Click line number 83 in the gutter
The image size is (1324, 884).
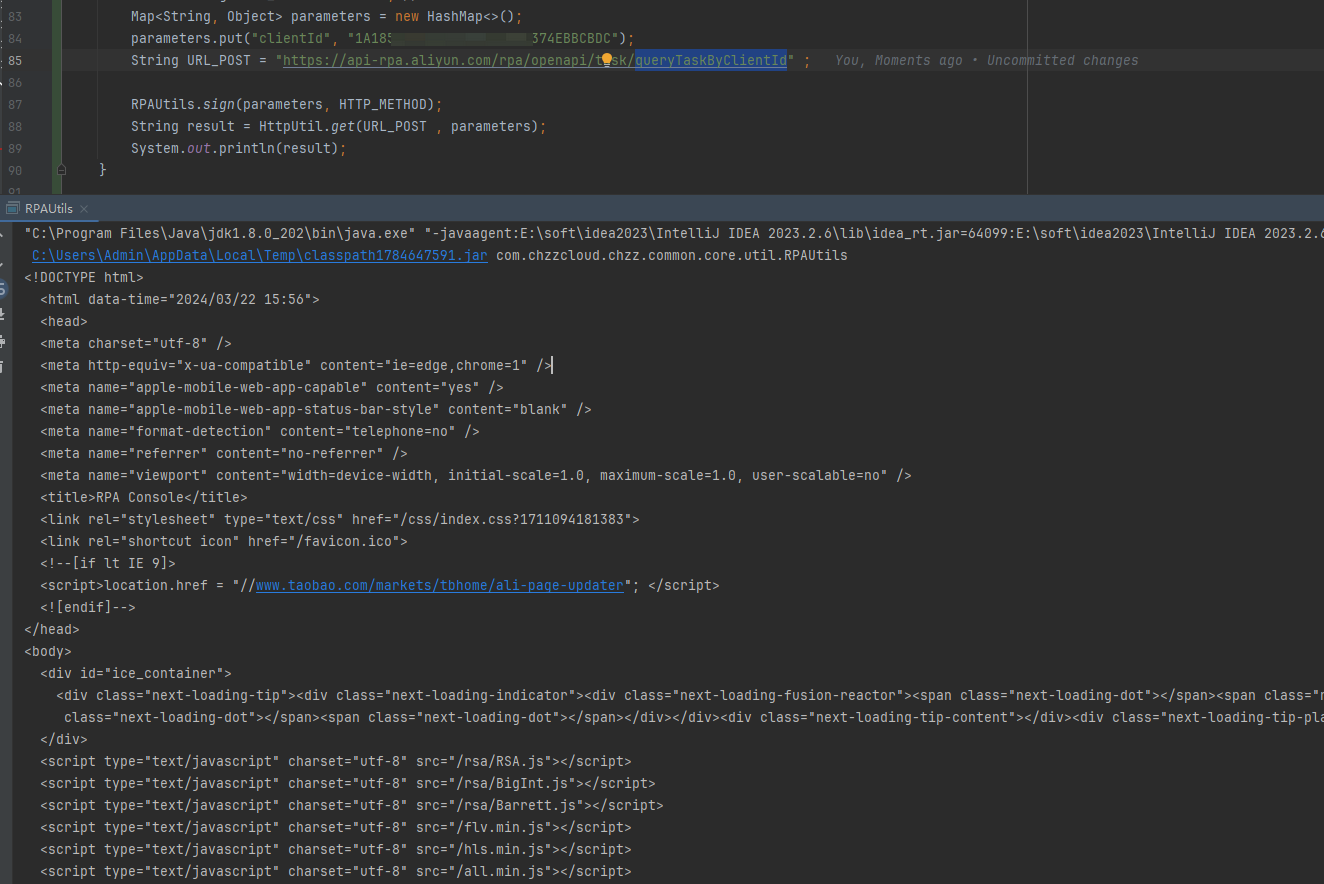pos(14,17)
